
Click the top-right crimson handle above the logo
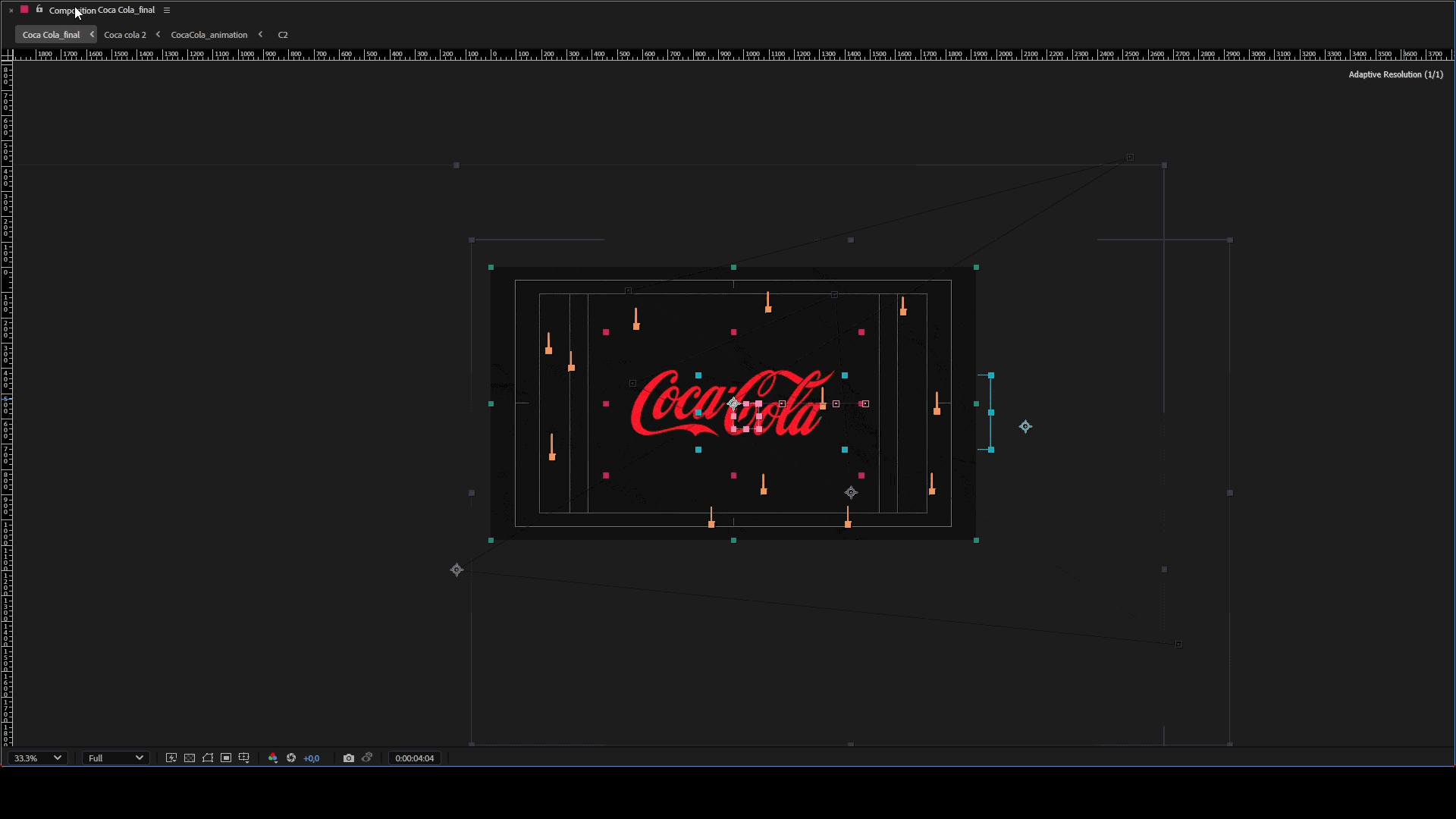tap(861, 332)
